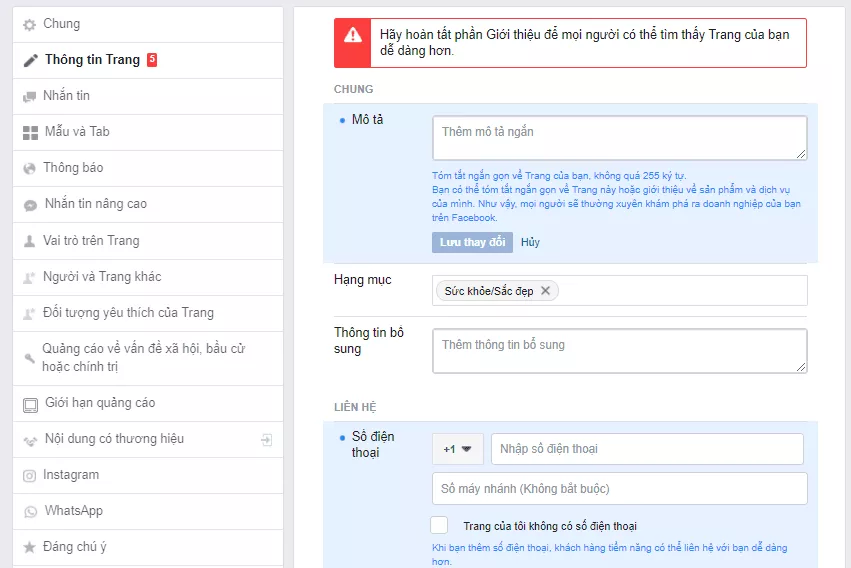Select Nhắn tin nâng cao in sidebar
The width and height of the screenshot is (851, 568).
coord(95,204)
